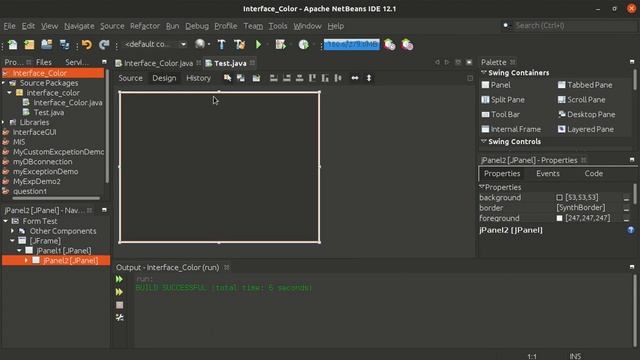Viewport: 640px width, 360px height.
Task: Collapse the Source Packages node
Action: click(x=4, y=83)
